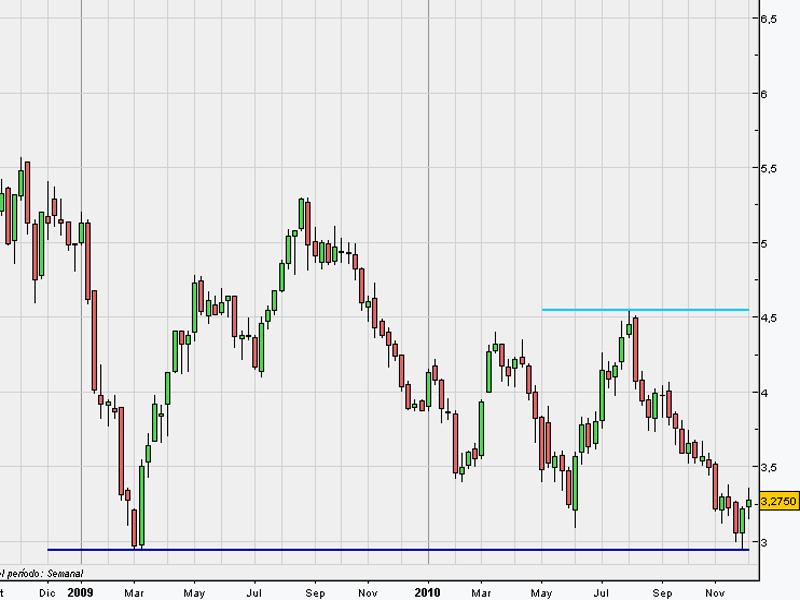
Task: Click the 6 price axis label
Action: tap(764, 94)
